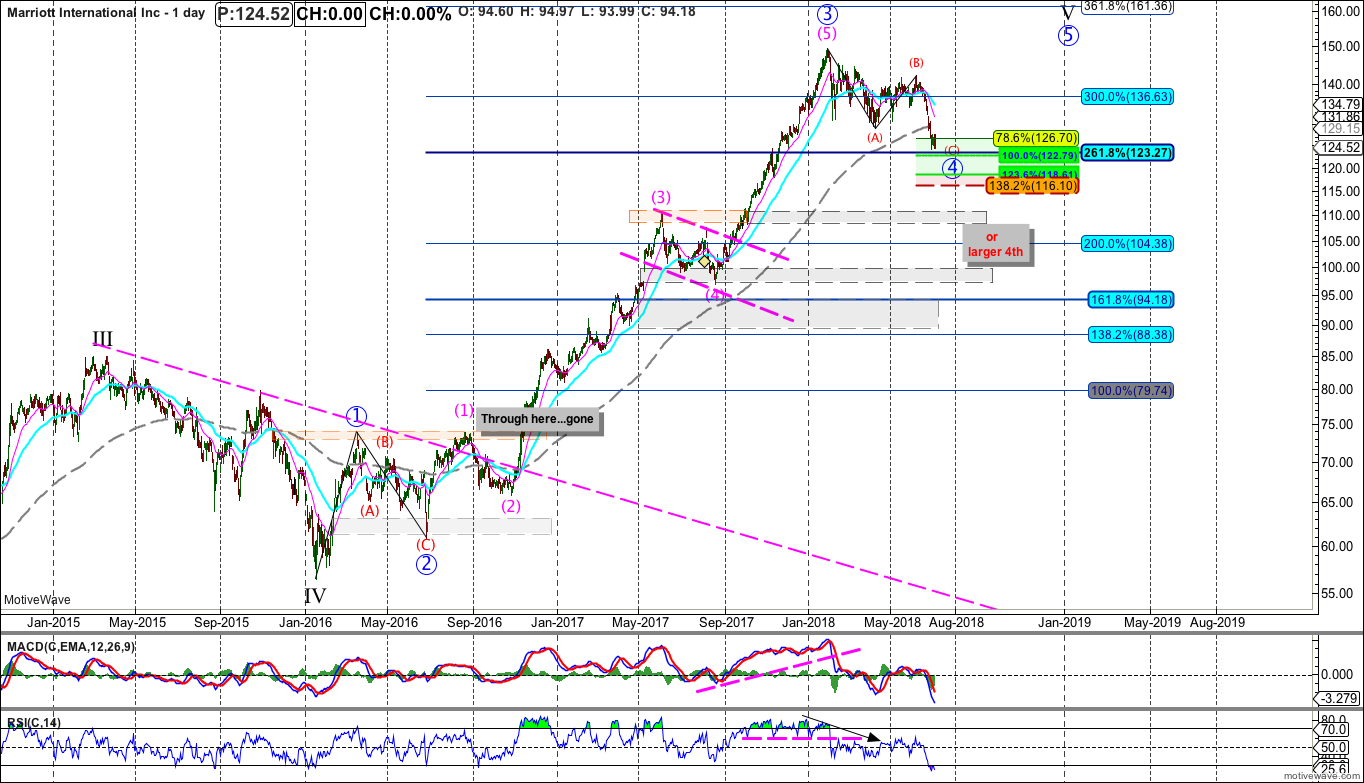This screenshot has width=1364, height=783.
Task: Select the P:124.52 last price box
Action: 254,15
